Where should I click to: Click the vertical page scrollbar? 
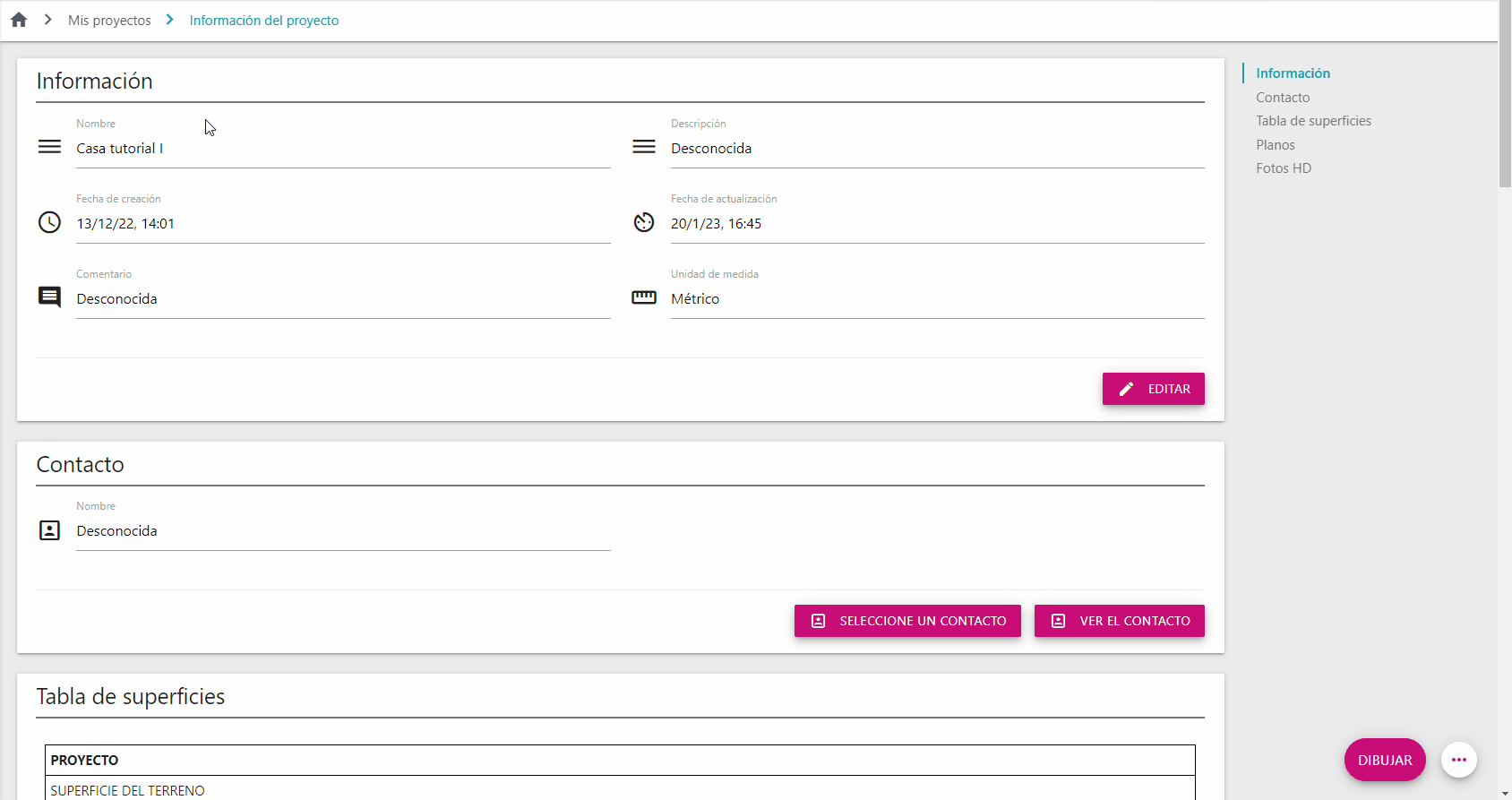click(1505, 400)
